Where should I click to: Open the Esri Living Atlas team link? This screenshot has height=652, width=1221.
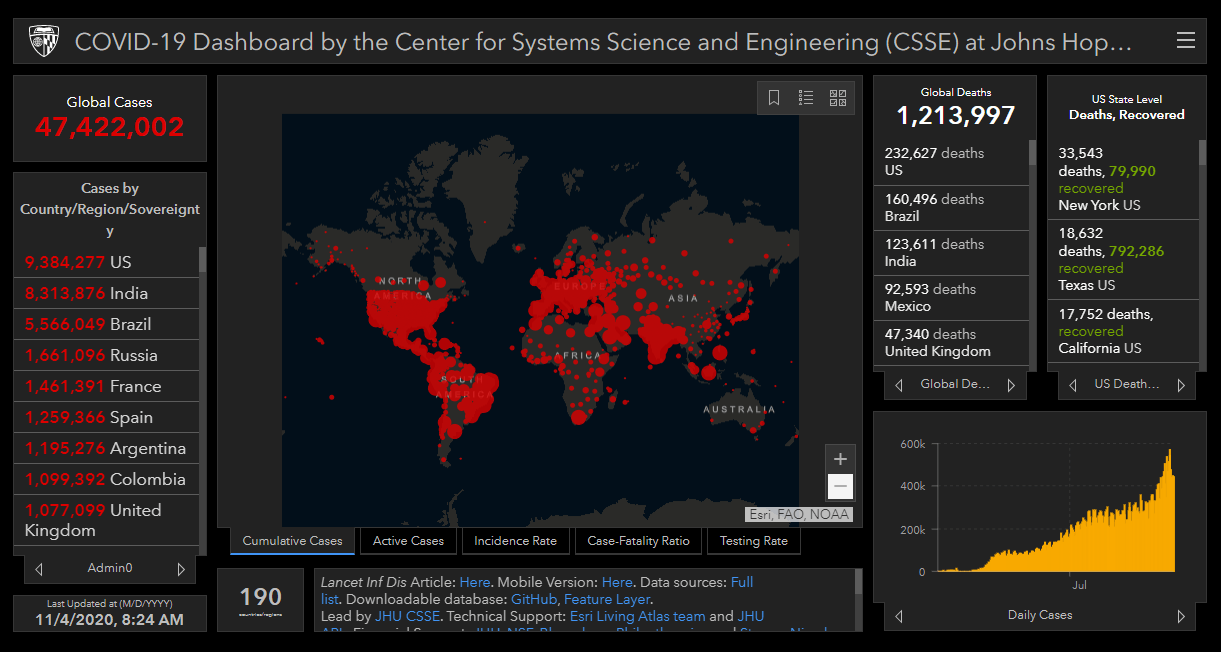click(637, 616)
